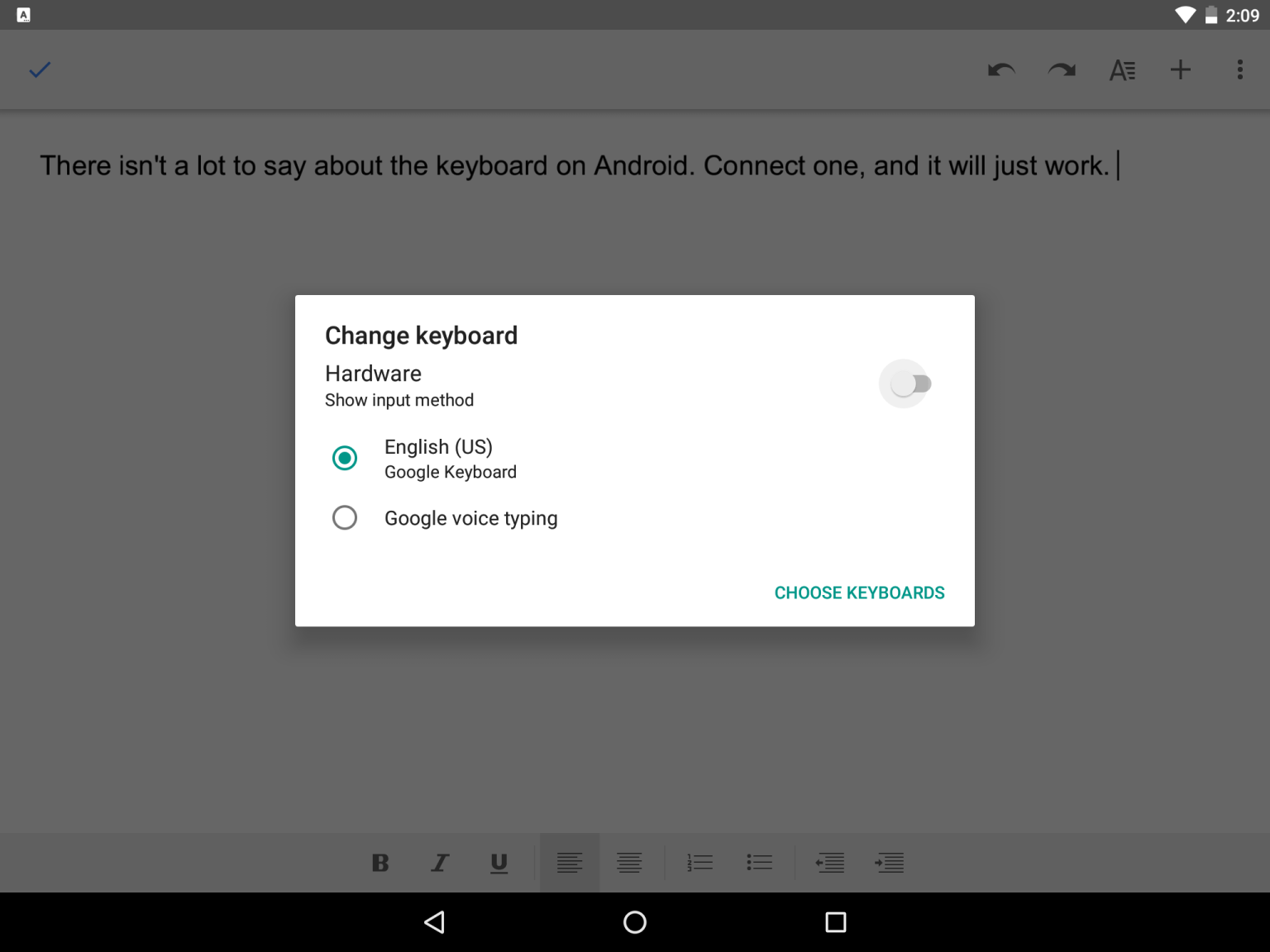The image size is (1270, 952).
Task: Tap the Home navigation button
Action: 634,922
